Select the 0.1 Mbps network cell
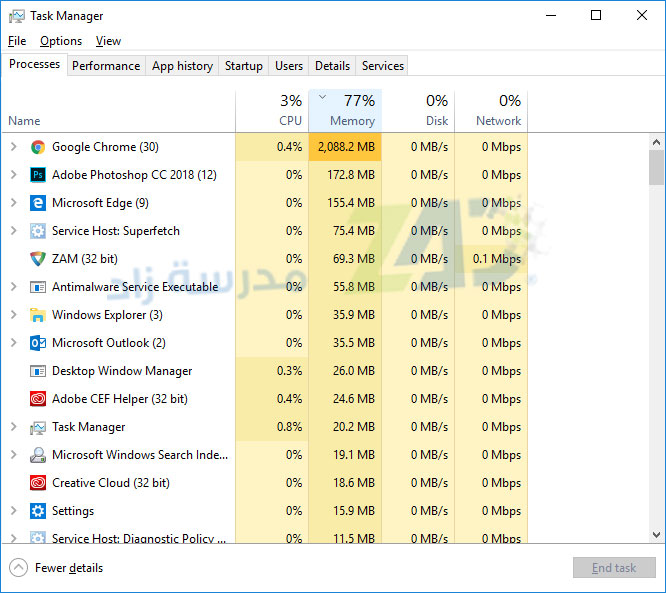The image size is (666, 593). click(x=491, y=259)
